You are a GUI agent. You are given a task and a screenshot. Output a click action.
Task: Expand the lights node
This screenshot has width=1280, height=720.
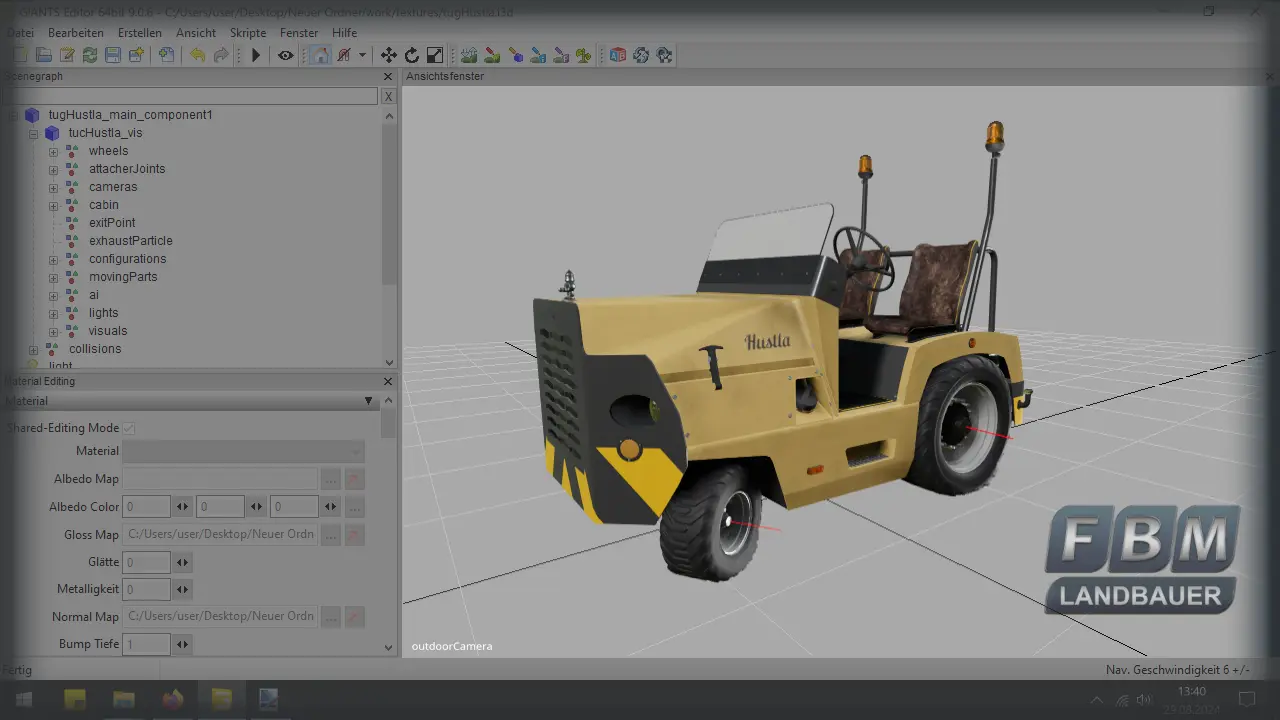(x=53, y=313)
